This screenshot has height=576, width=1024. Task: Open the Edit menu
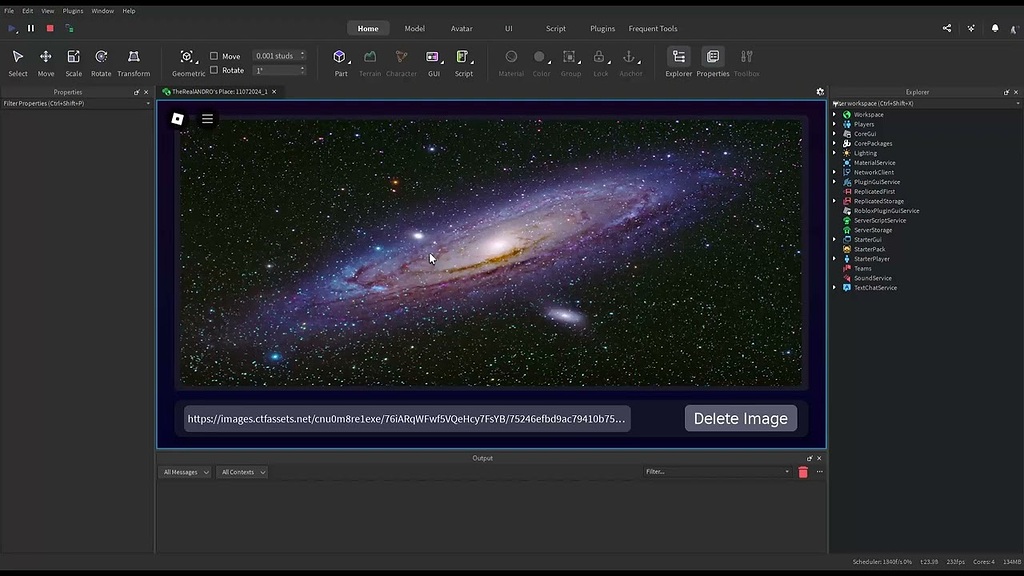[x=27, y=10]
